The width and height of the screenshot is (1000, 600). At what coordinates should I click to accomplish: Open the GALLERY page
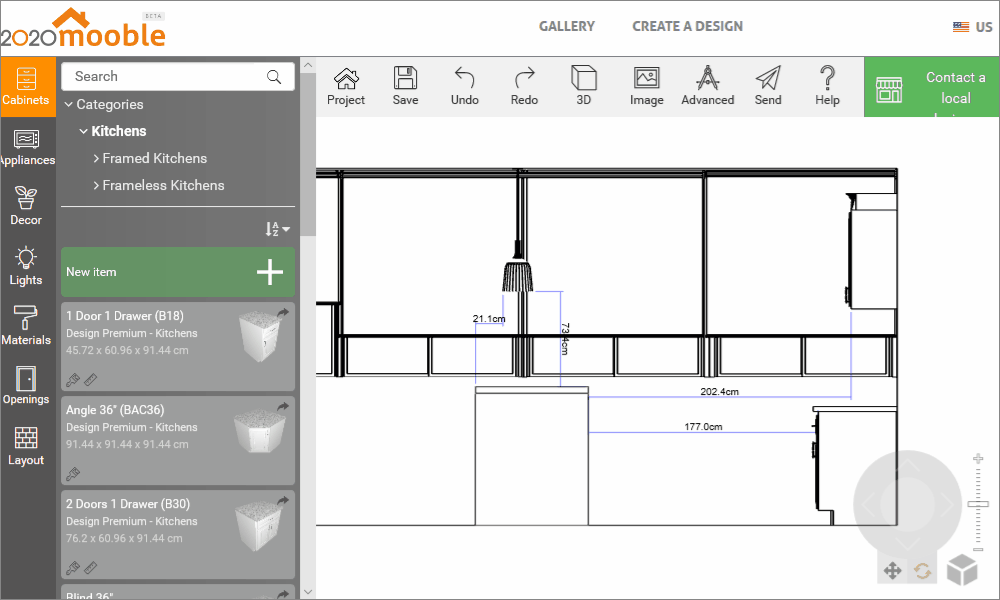click(566, 26)
